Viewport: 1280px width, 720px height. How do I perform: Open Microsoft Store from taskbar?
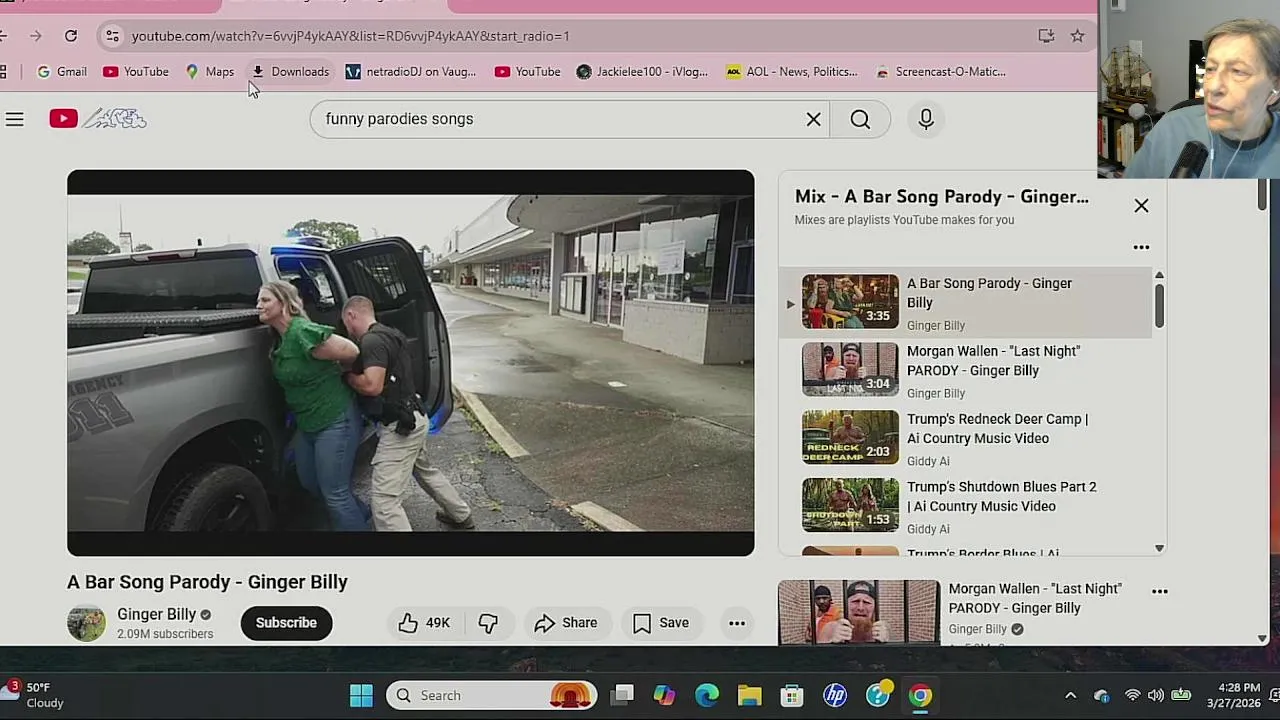792,695
